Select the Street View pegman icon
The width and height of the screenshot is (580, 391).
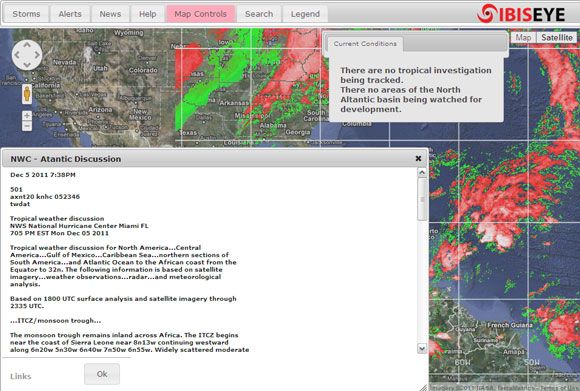(x=27, y=94)
